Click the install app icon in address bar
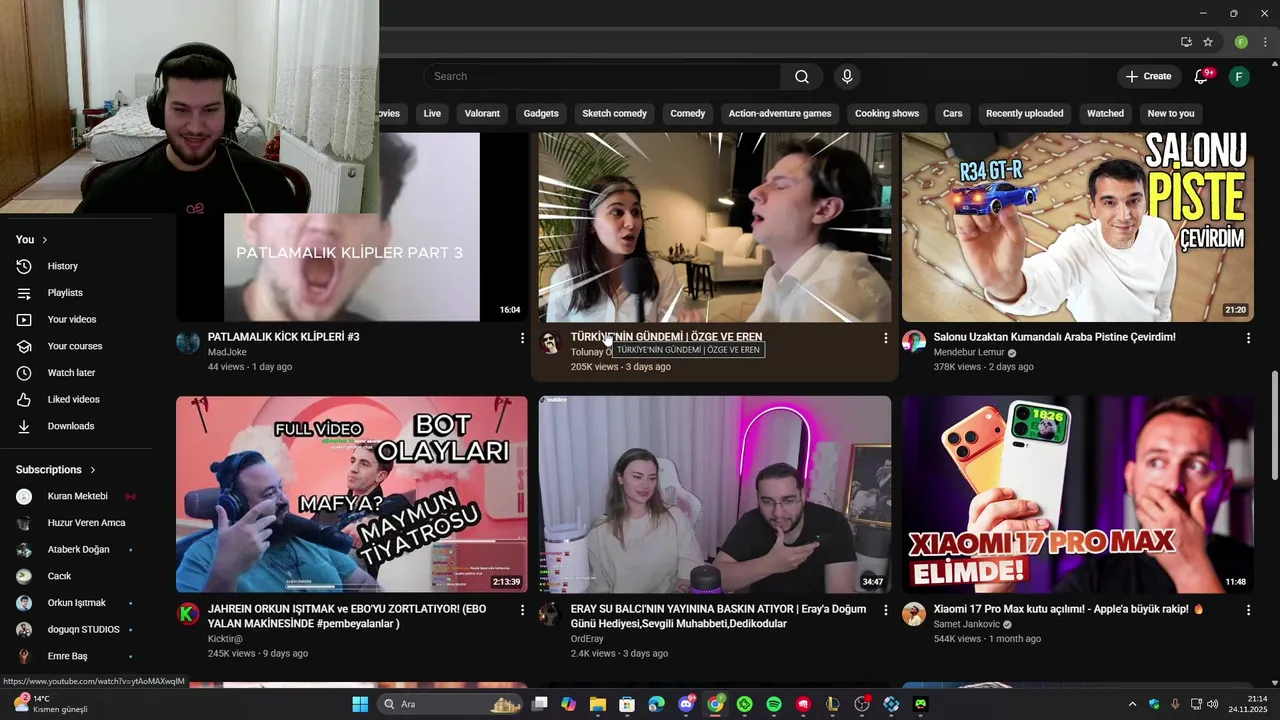 point(1186,42)
